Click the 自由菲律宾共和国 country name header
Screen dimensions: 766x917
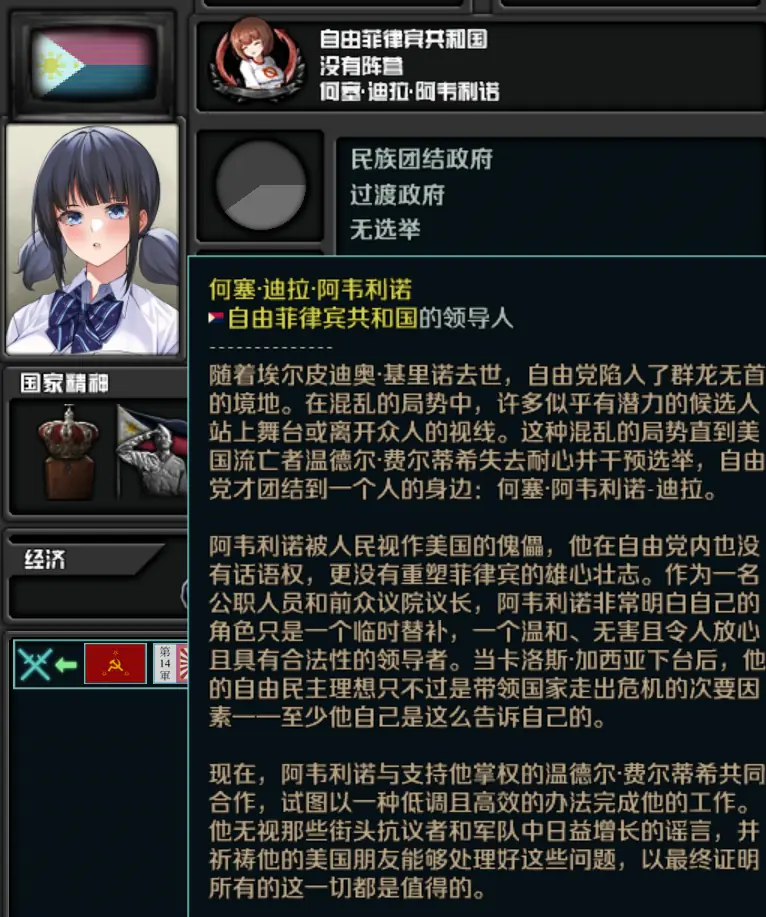(x=403, y=39)
